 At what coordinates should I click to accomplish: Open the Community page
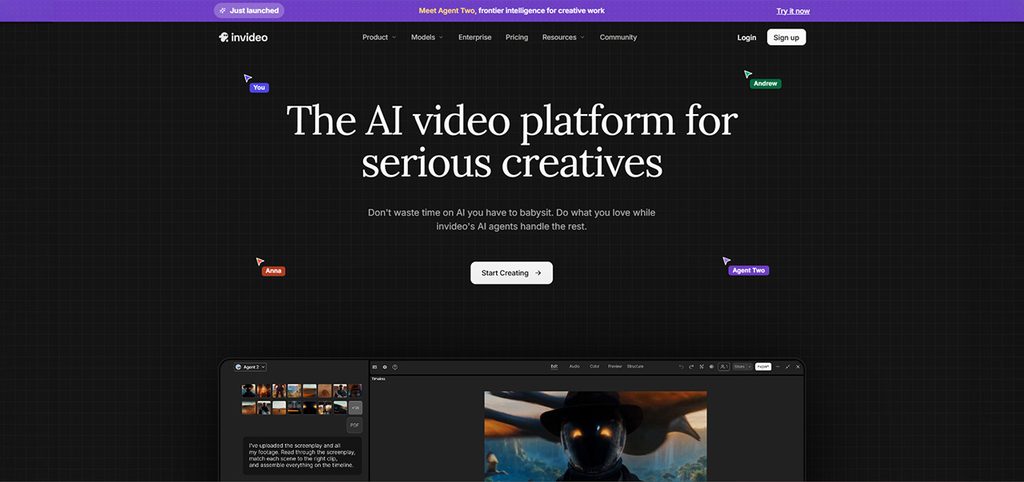coord(618,37)
